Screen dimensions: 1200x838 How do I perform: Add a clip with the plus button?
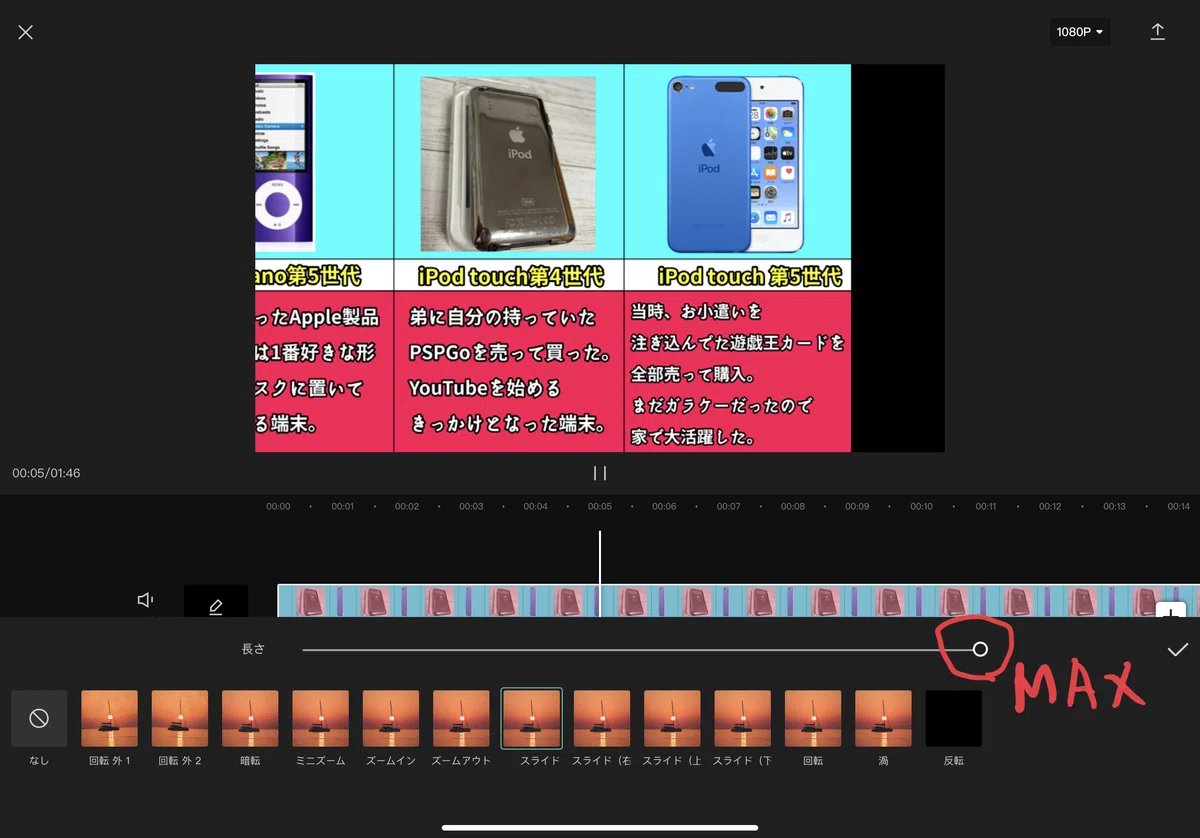tap(1171, 610)
